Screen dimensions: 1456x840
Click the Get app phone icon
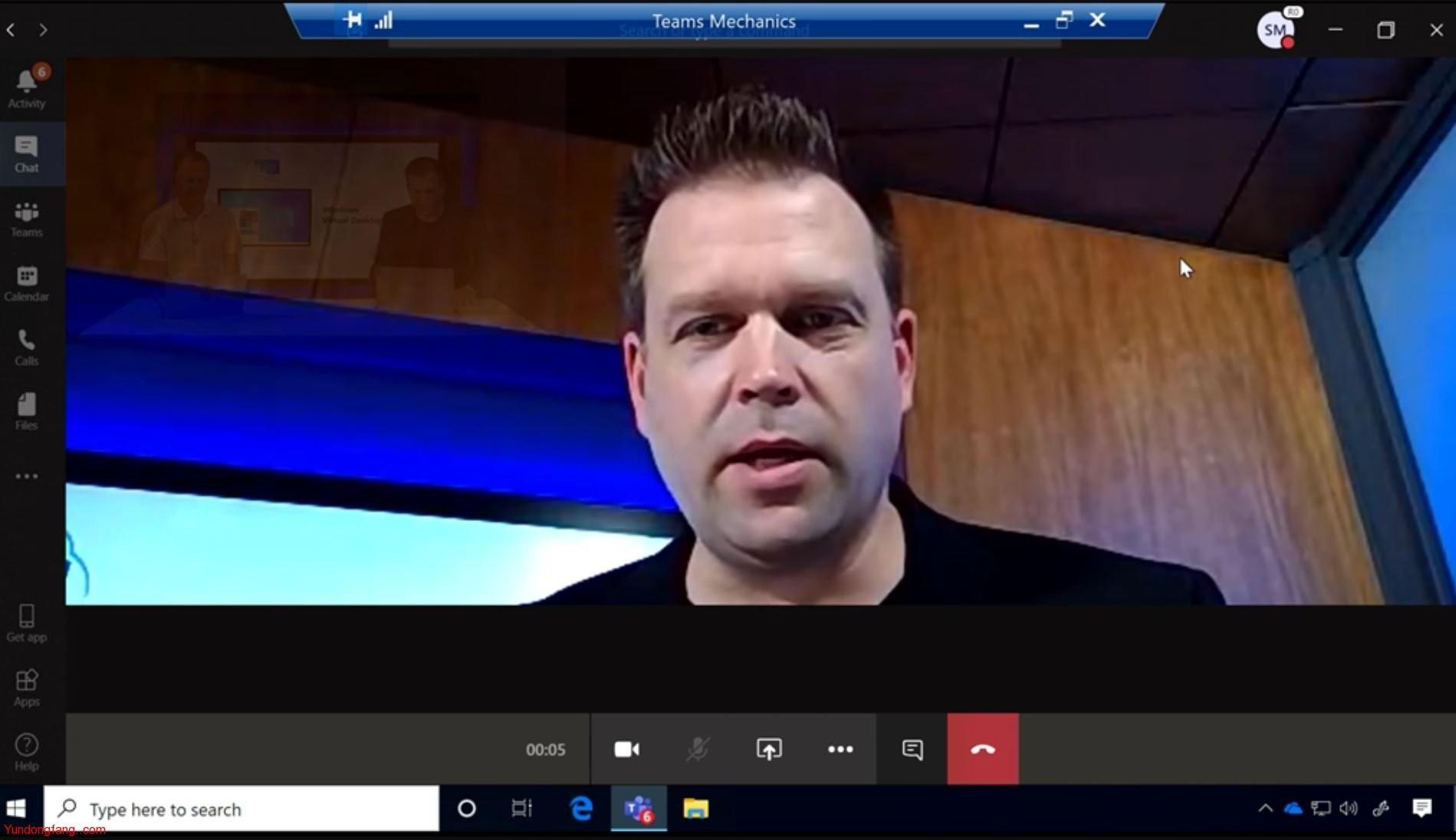pos(27,623)
